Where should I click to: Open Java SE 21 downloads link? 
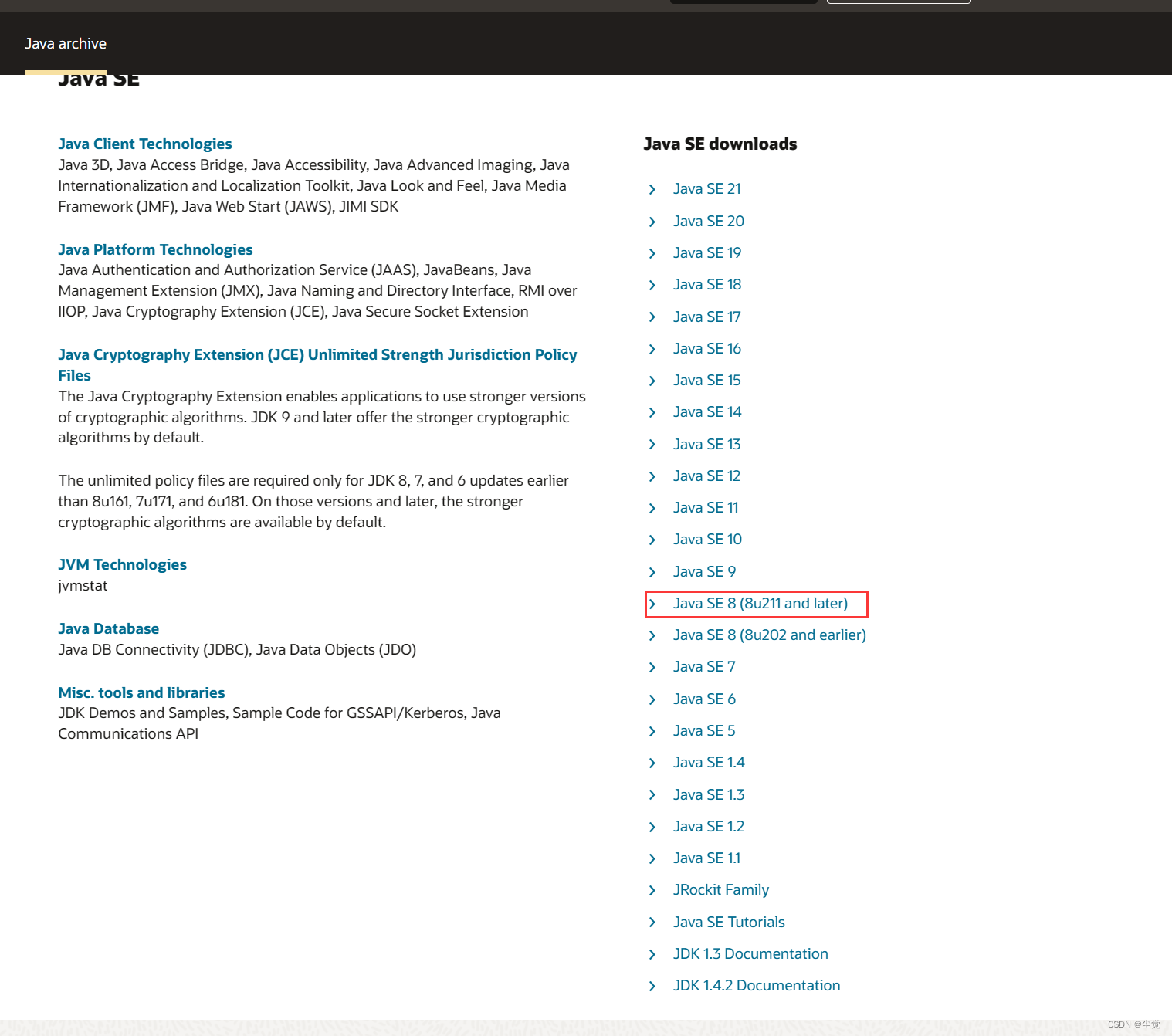(x=707, y=189)
